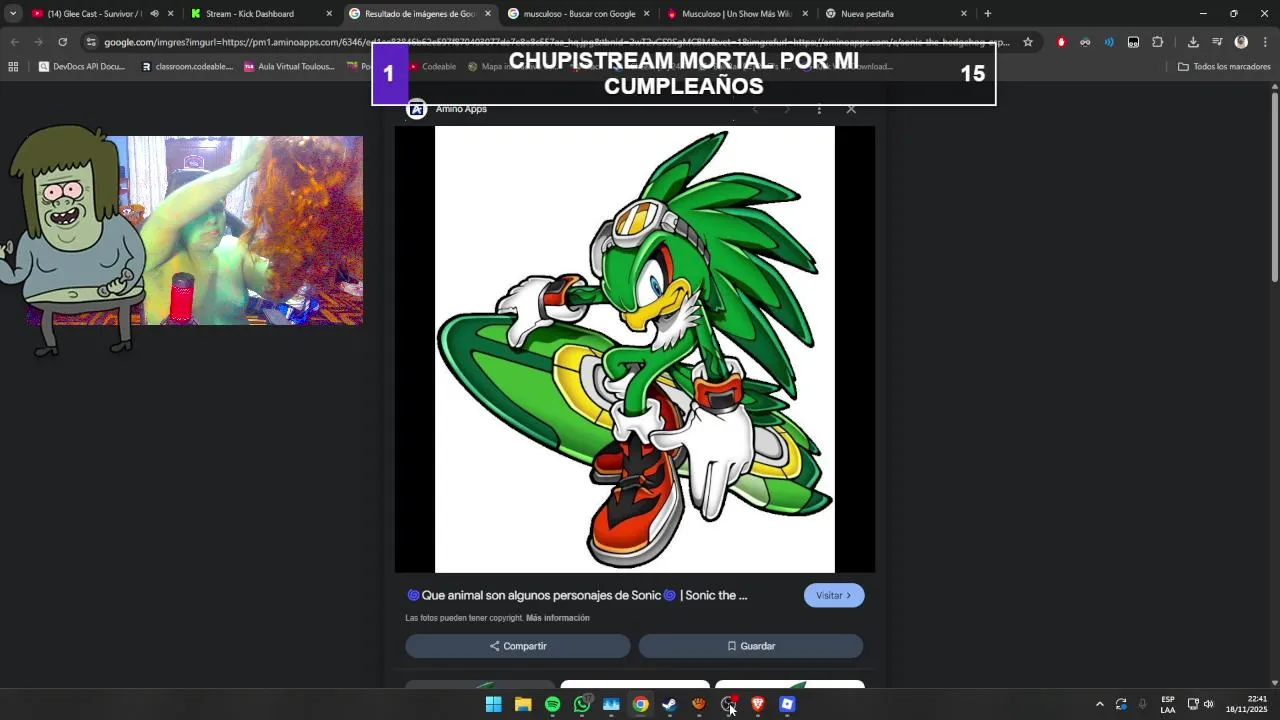The height and width of the screenshot is (720, 1280).
Task: Open Steam from the taskbar
Action: pyautogui.click(x=670, y=704)
